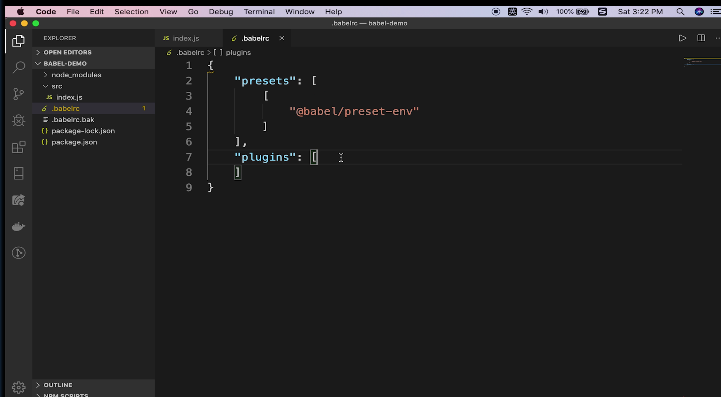Close the .babelrc editor tab

click(x=282, y=38)
